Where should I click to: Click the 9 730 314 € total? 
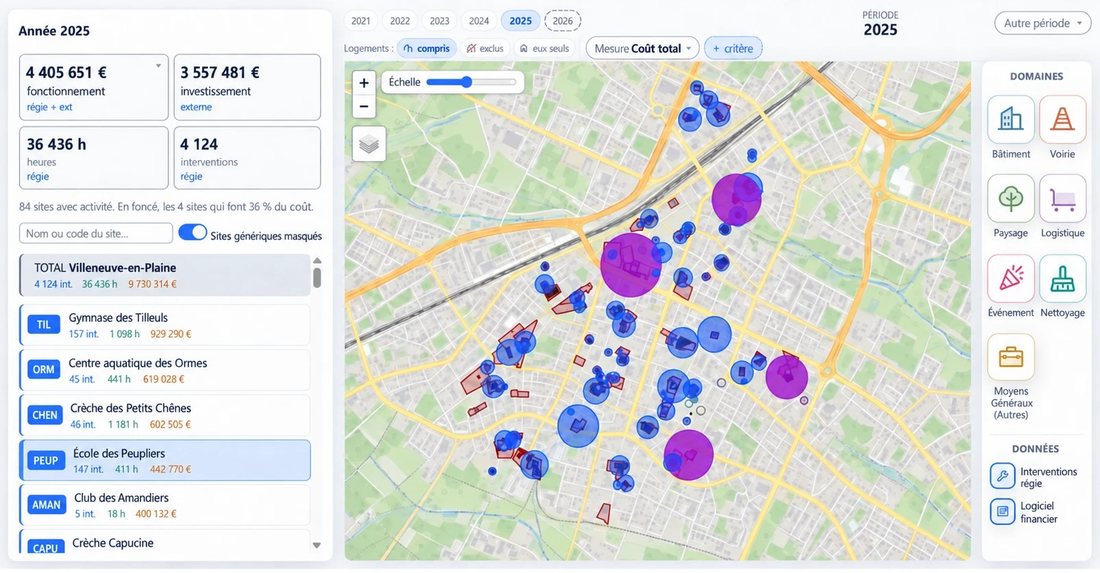(152, 284)
